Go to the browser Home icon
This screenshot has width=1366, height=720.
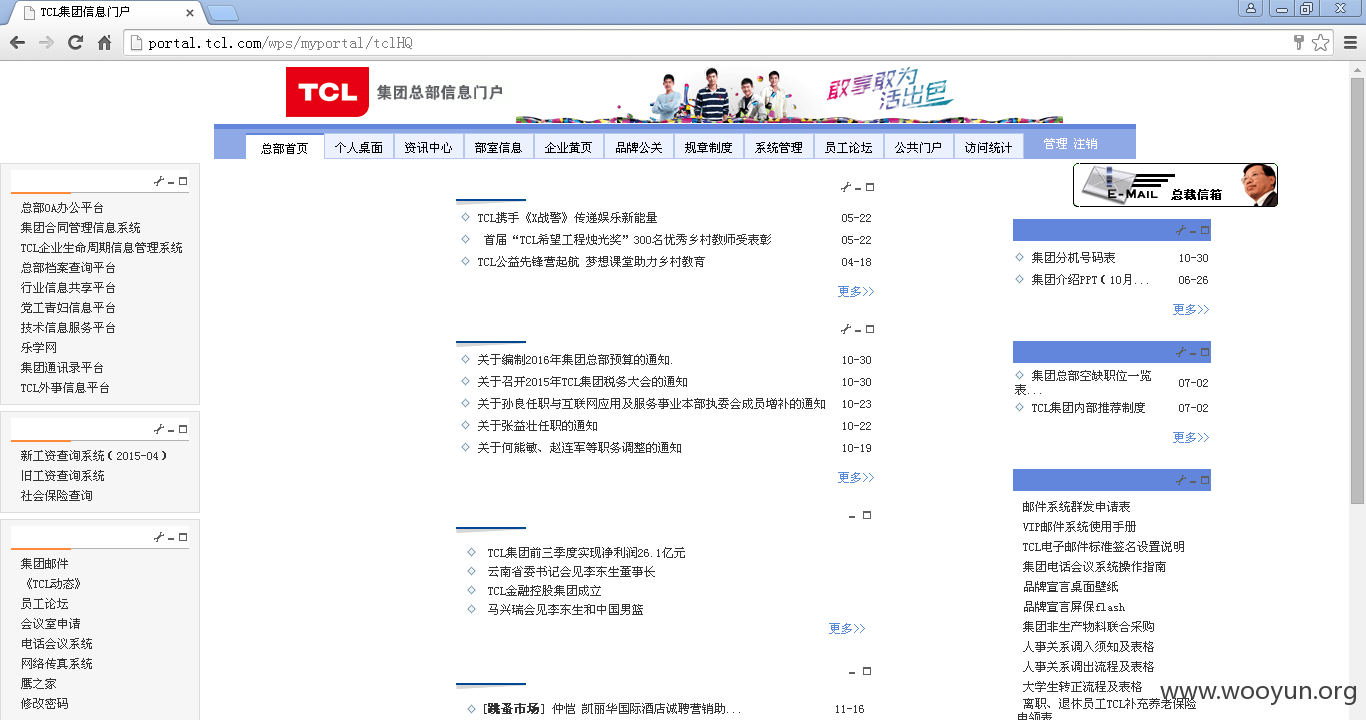[x=104, y=42]
